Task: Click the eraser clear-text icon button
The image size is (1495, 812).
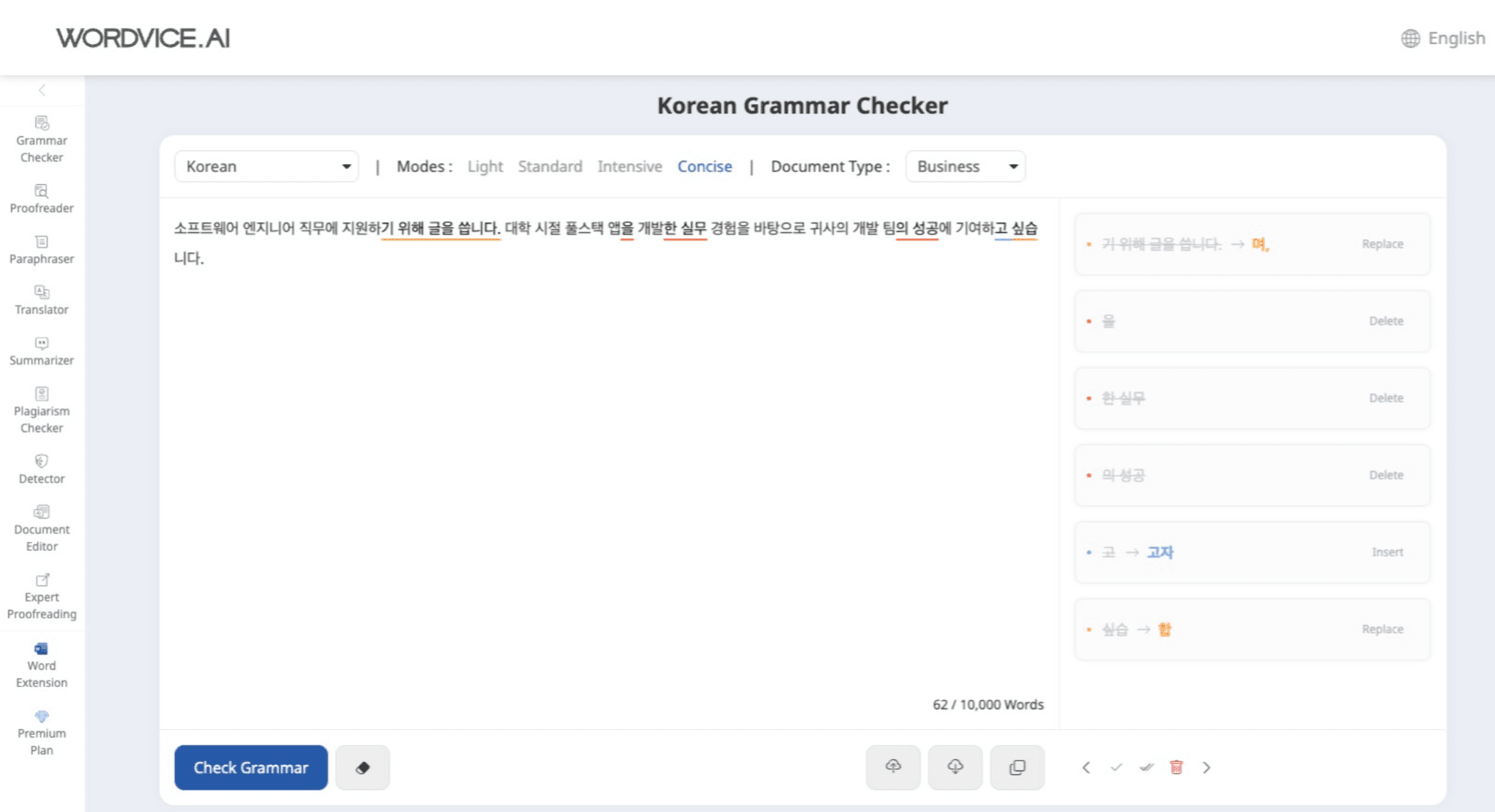Action: [363, 768]
